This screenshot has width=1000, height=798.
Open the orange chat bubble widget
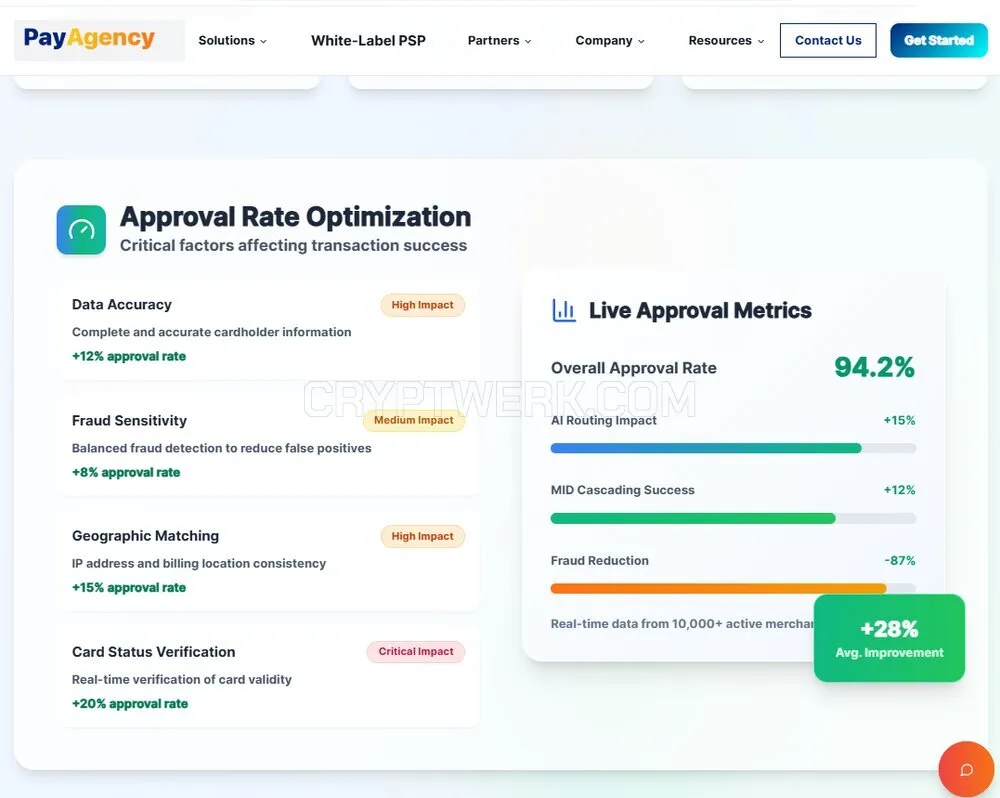pyautogui.click(x=966, y=769)
